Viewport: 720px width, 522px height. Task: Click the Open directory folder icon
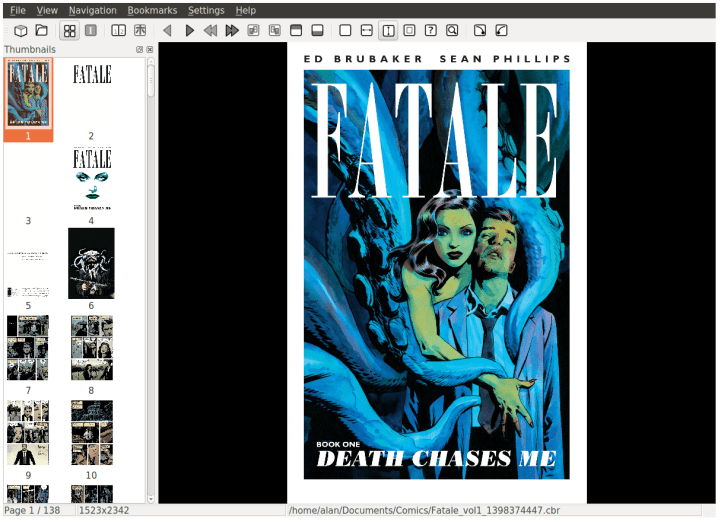tap(42, 31)
